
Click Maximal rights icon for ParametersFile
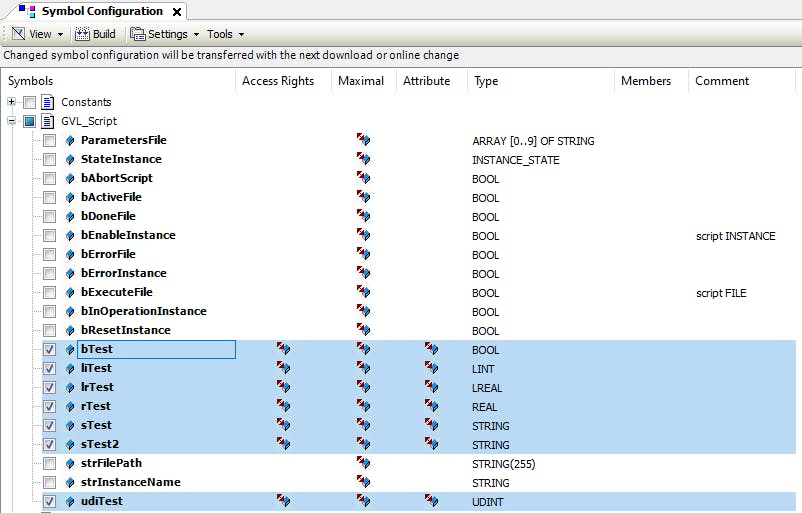pyautogui.click(x=363, y=139)
